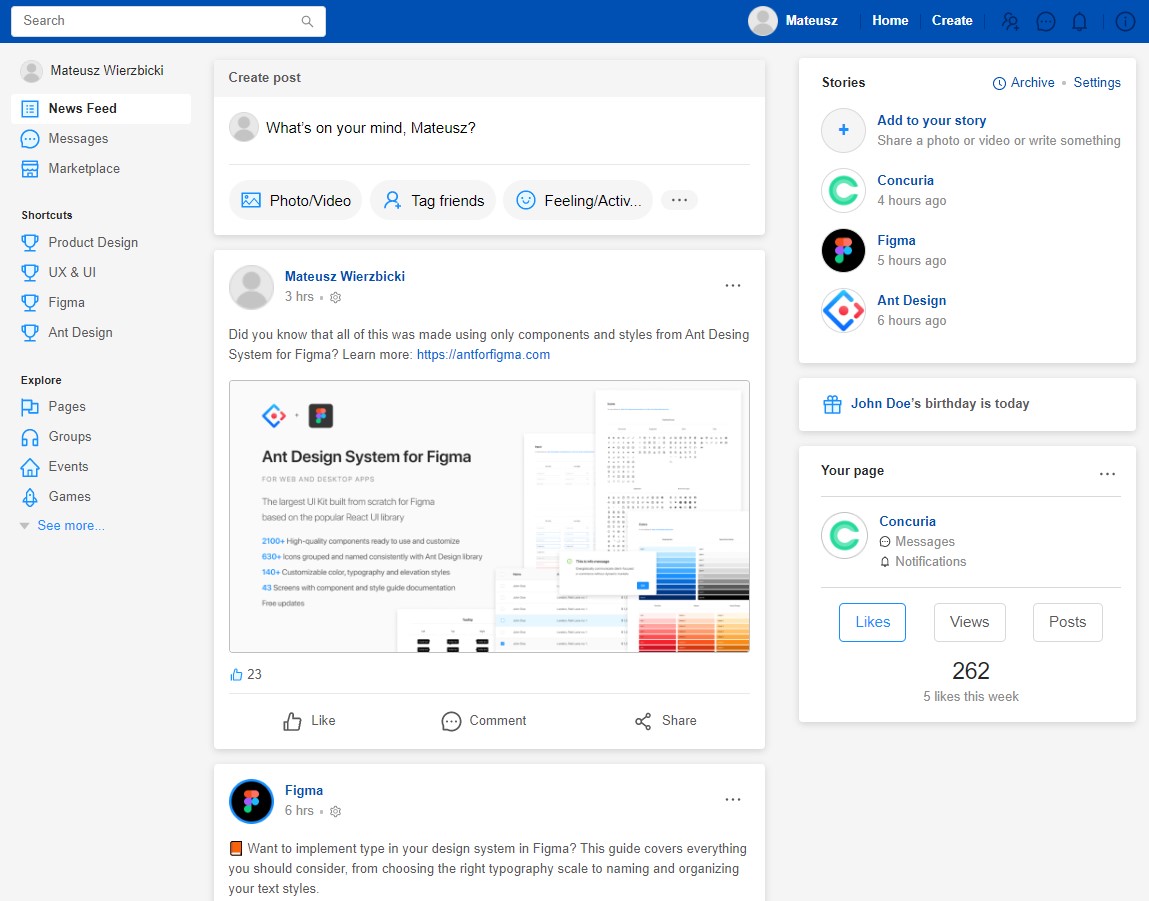Open Your page more options menu
Screen dimensions: 1149x901
(1107, 474)
